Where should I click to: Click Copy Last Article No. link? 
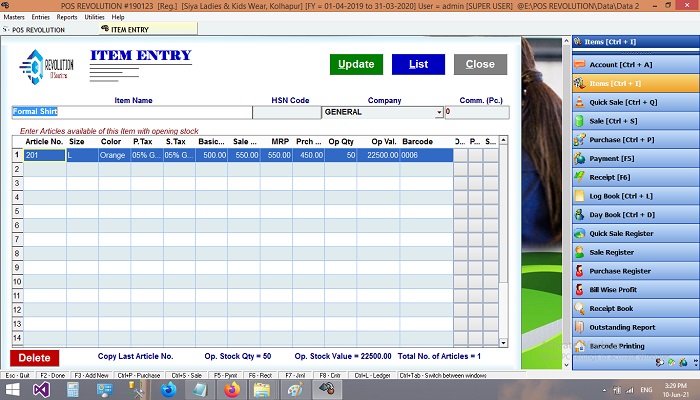click(x=135, y=356)
